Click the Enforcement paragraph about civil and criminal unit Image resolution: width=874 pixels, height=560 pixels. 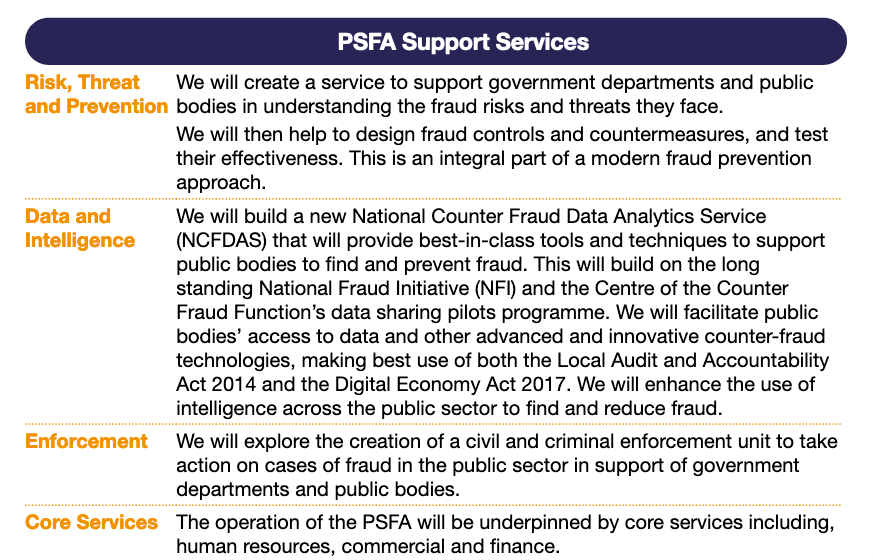(x=506, y=465)
